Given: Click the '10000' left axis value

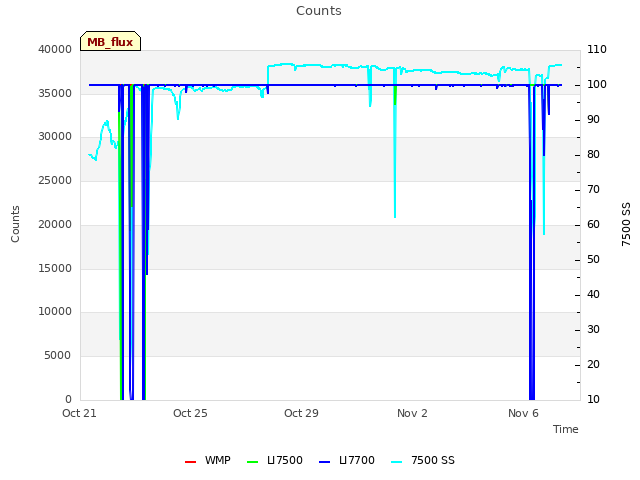Looking at the screenshot, I should click(55, 312).
